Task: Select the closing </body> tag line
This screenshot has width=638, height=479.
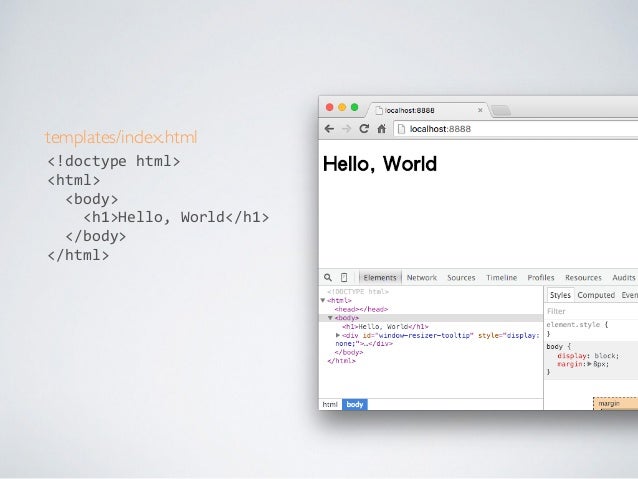Action: pyautogui.click(x=349, y=352)
